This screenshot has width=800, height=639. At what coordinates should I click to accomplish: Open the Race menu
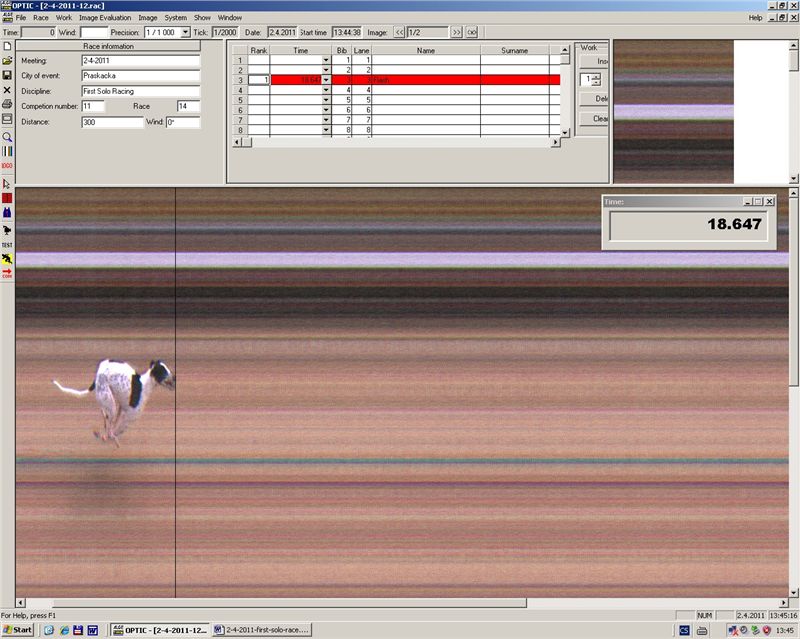tap(41, 18)
